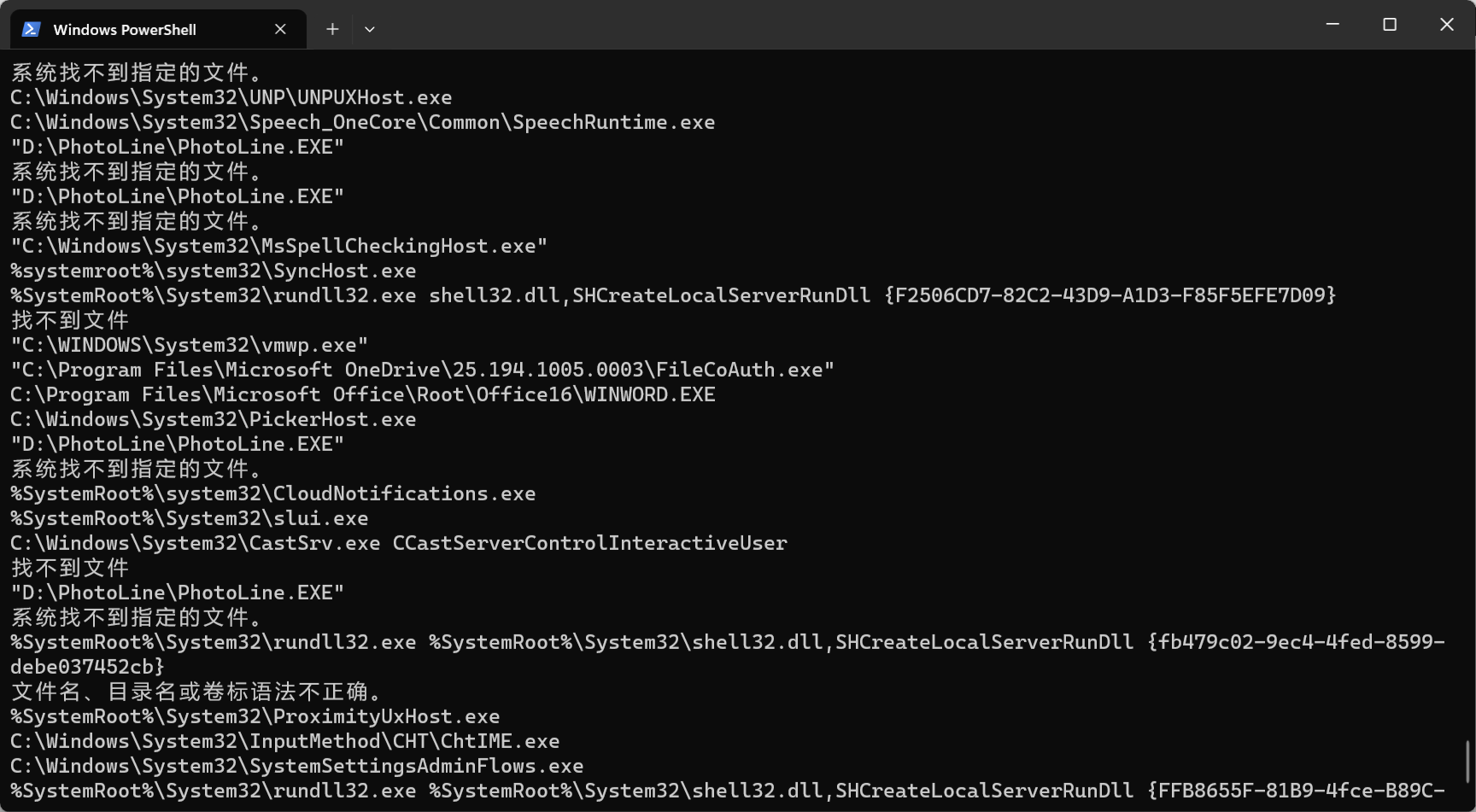Click the WINWORD.EXE path line
This screenshot has height=812, width=1476.
363,394
